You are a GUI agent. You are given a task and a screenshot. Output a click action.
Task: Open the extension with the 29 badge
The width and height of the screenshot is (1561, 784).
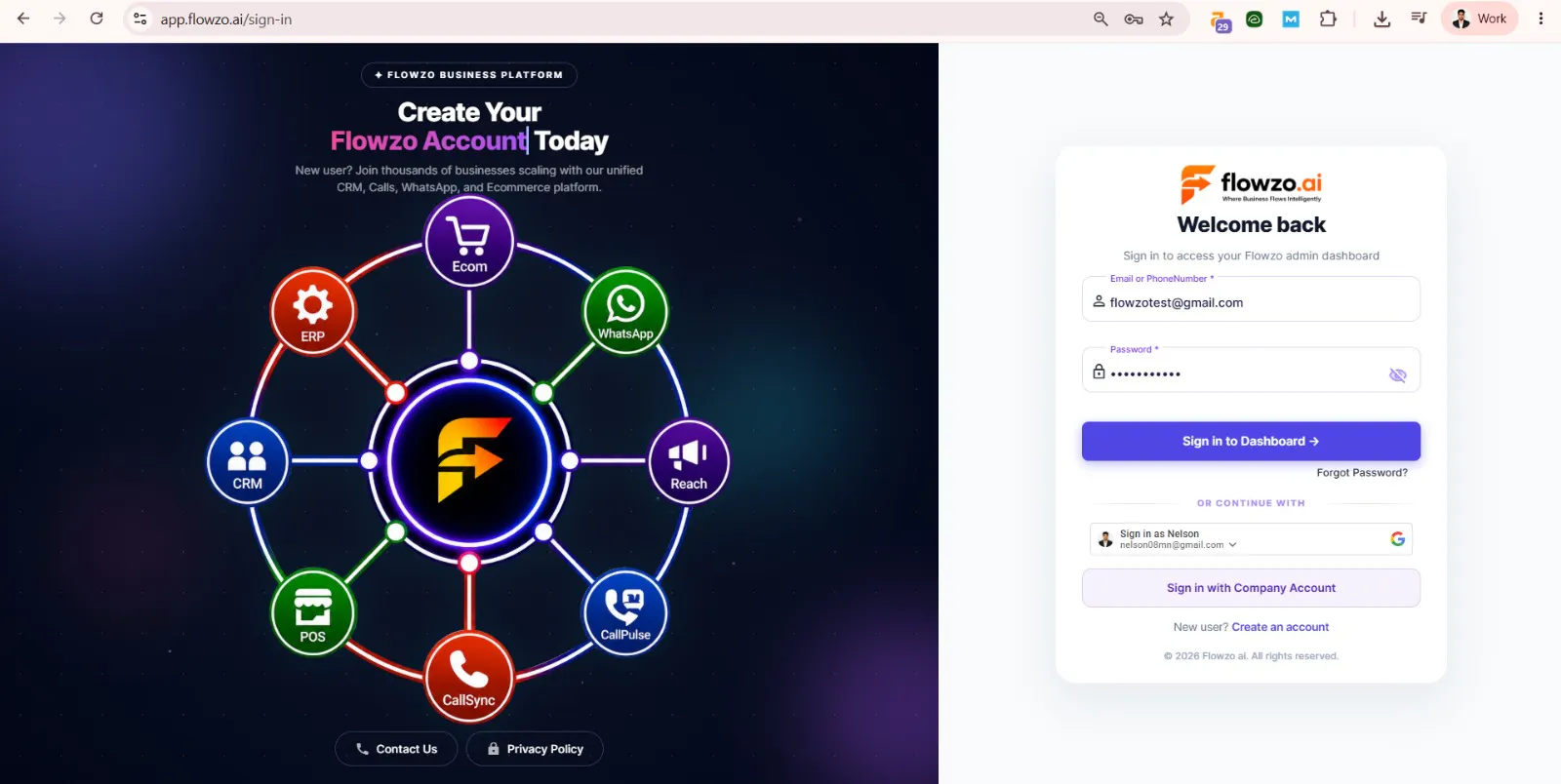pyautogui.click(x=1221, y=20)
